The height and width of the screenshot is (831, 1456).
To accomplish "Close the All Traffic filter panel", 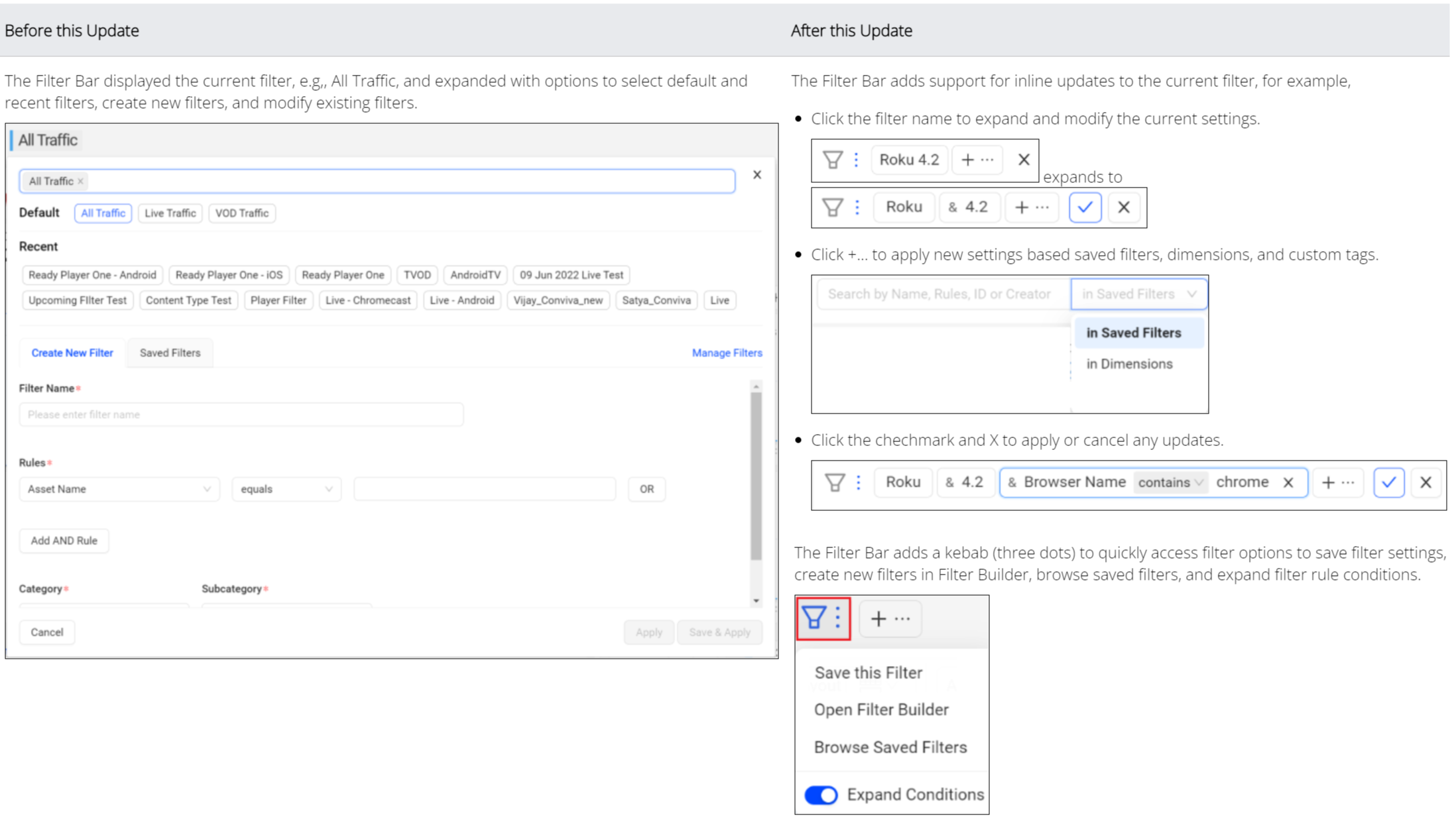I will click(x=757, y=175).
